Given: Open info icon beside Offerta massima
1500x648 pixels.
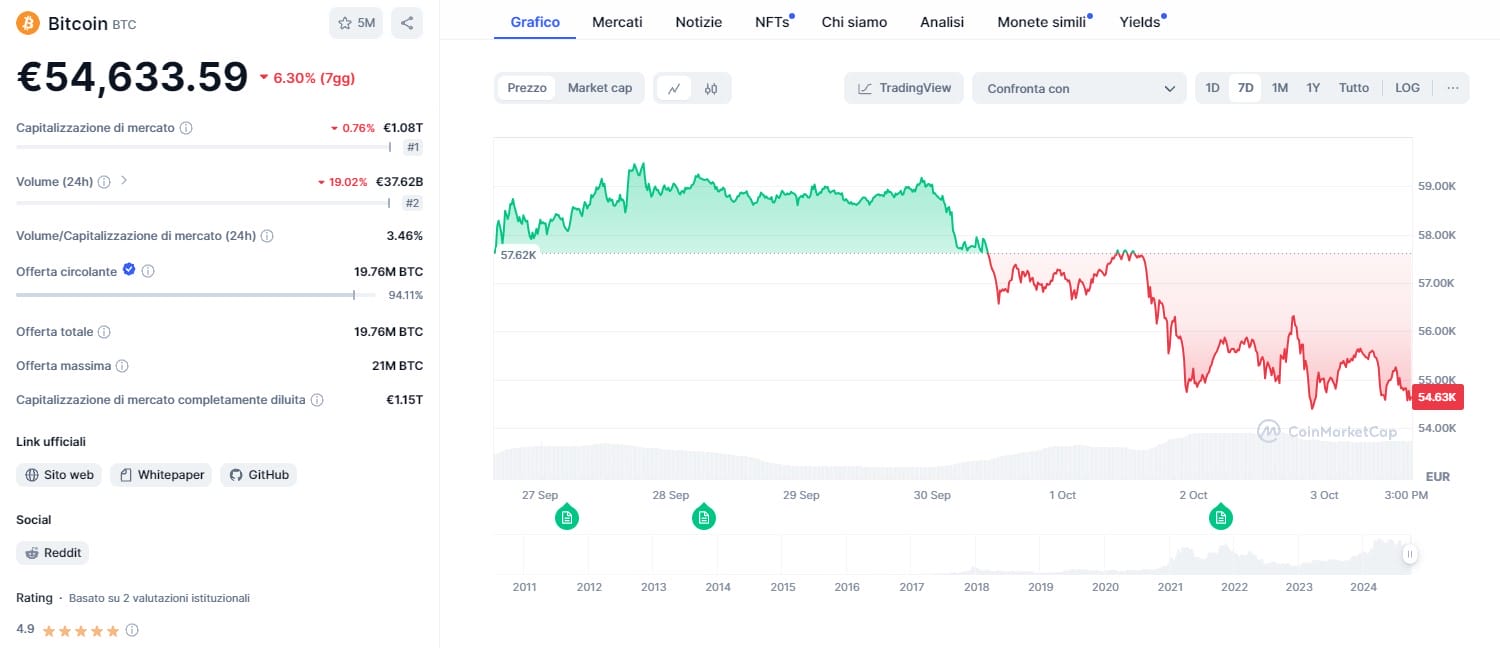Looking at the screenshot, I should click(122, 366).
